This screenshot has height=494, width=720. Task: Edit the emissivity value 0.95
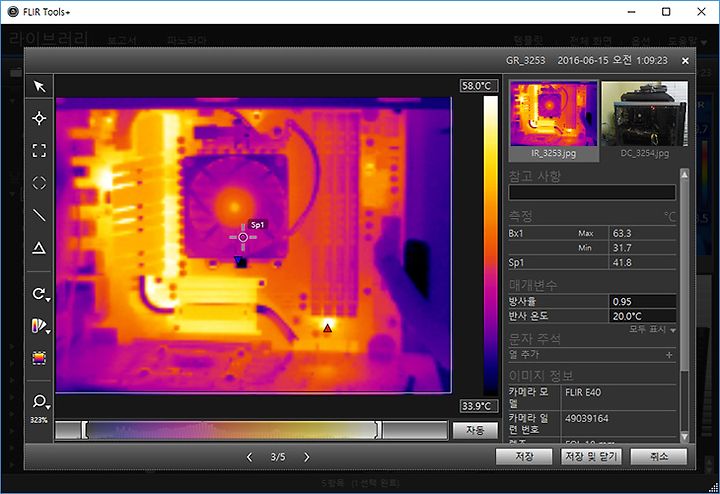tap(642, 302)
